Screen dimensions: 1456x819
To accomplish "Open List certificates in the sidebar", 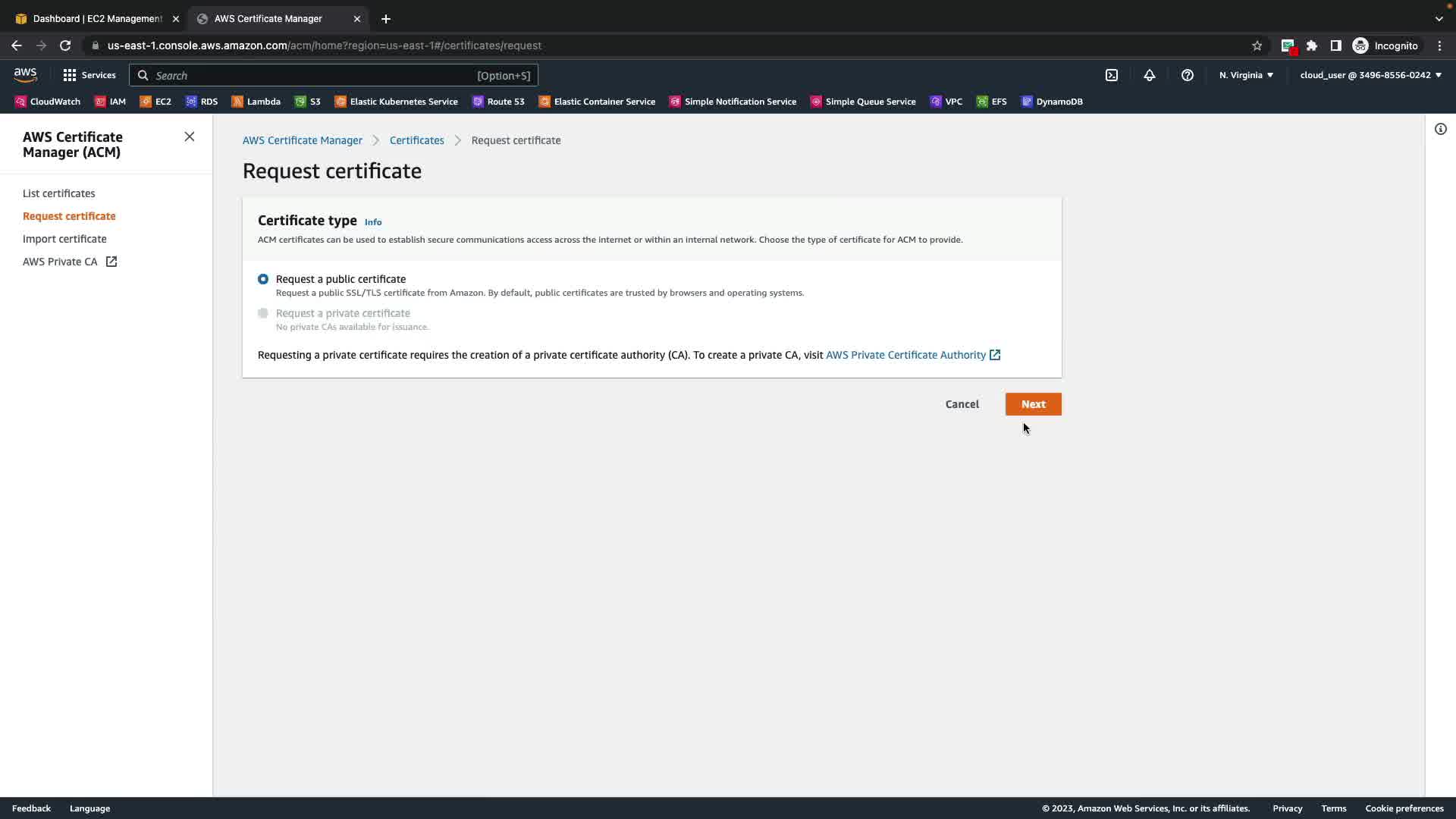I will click(x=58, y=193).
